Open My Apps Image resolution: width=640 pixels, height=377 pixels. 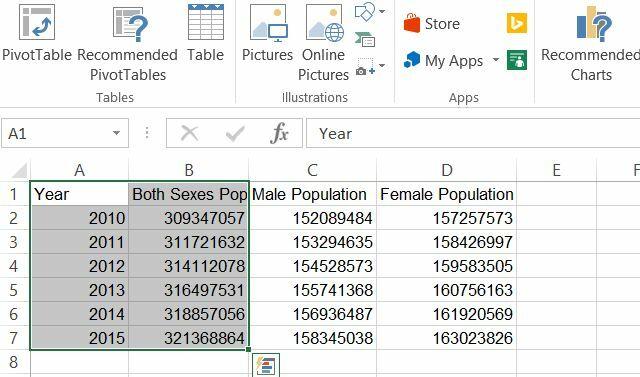[444, 60]
